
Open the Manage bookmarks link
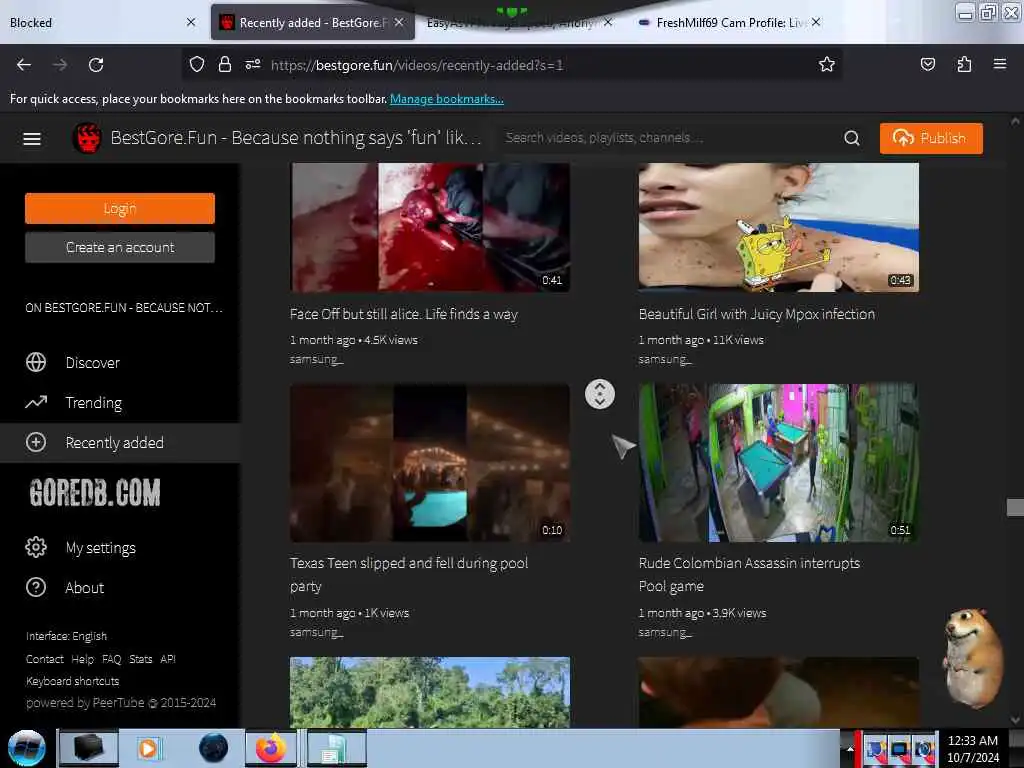(447, 99)
